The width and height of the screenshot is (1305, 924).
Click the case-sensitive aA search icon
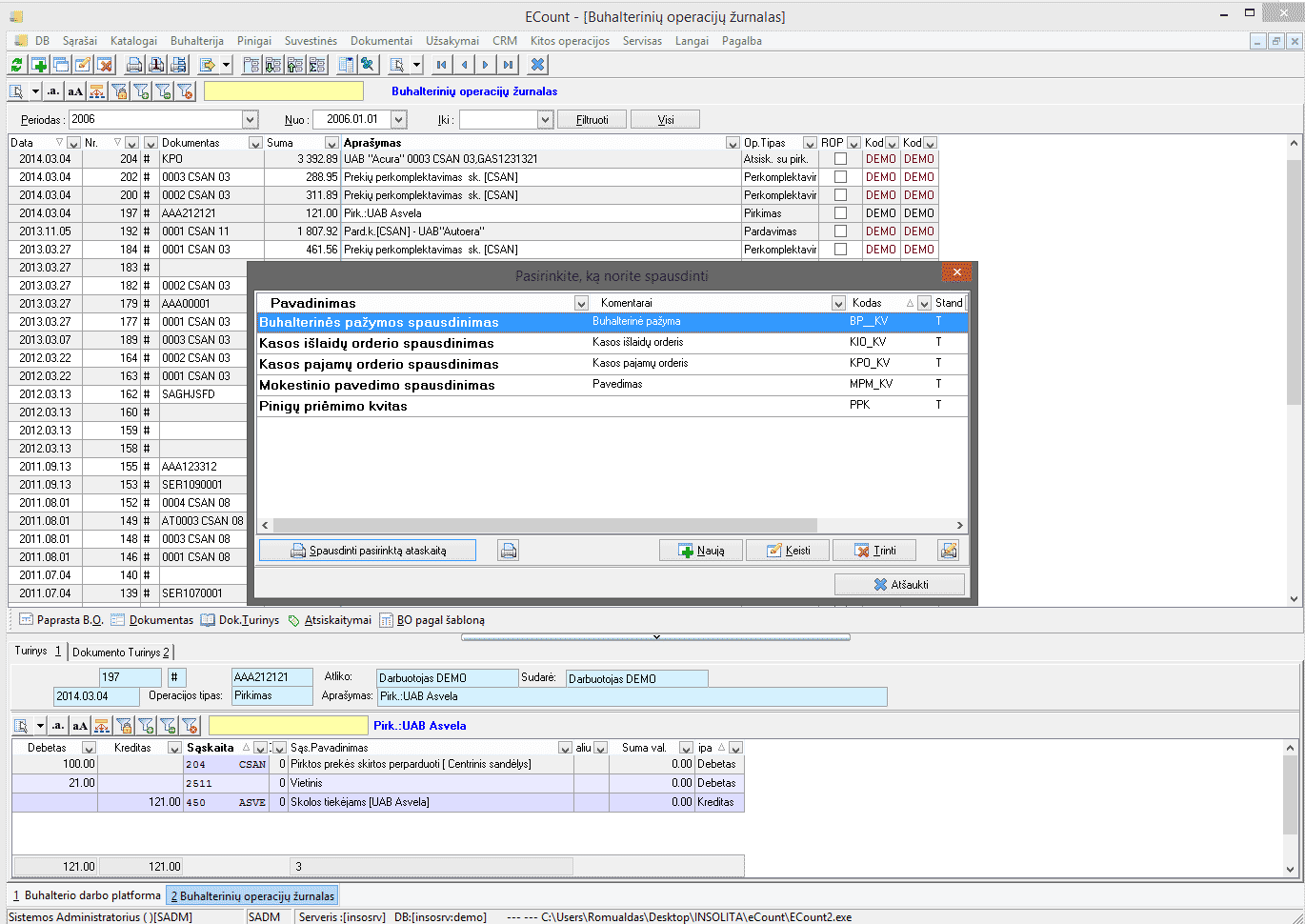[x=75, y=91]
